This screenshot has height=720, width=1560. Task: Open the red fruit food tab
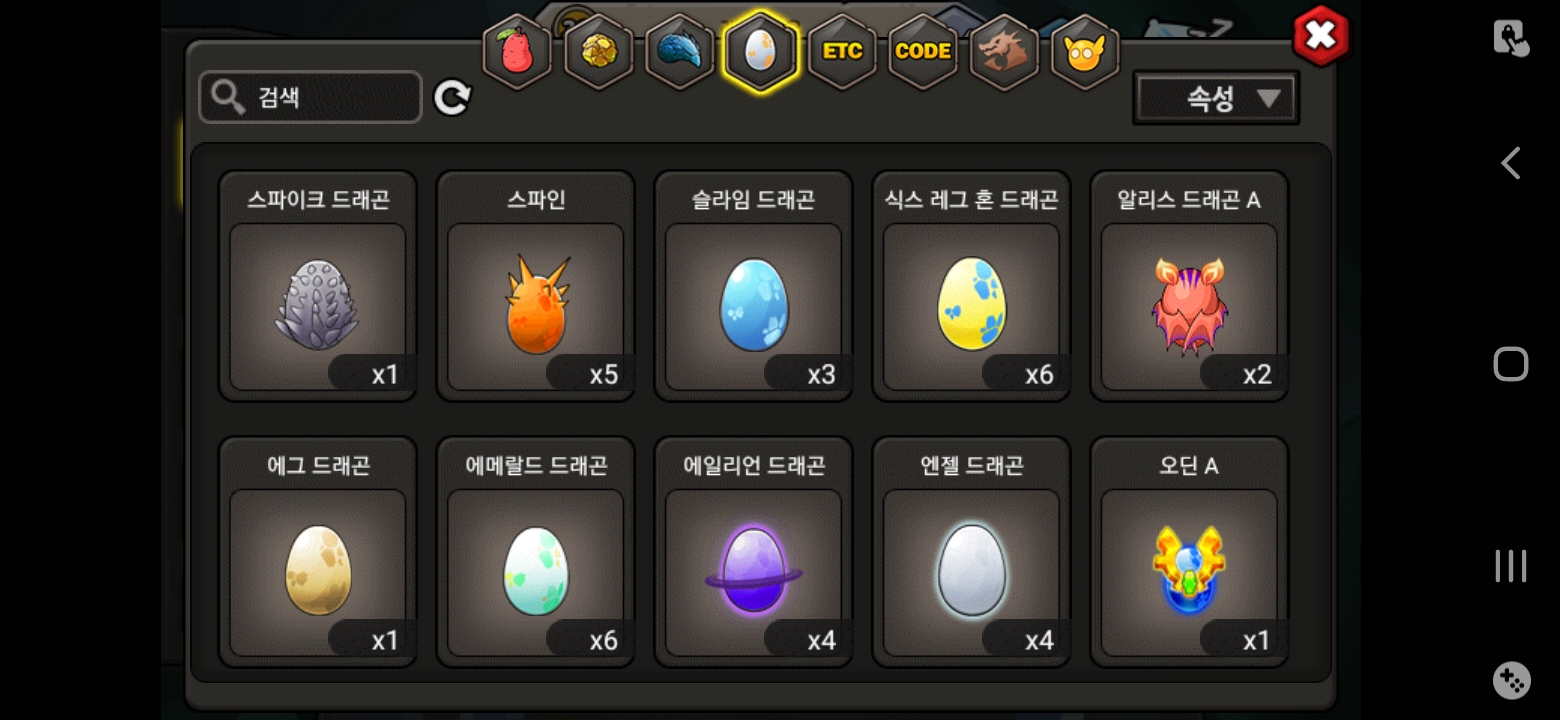pyautogui.click(x=517, y=51)
